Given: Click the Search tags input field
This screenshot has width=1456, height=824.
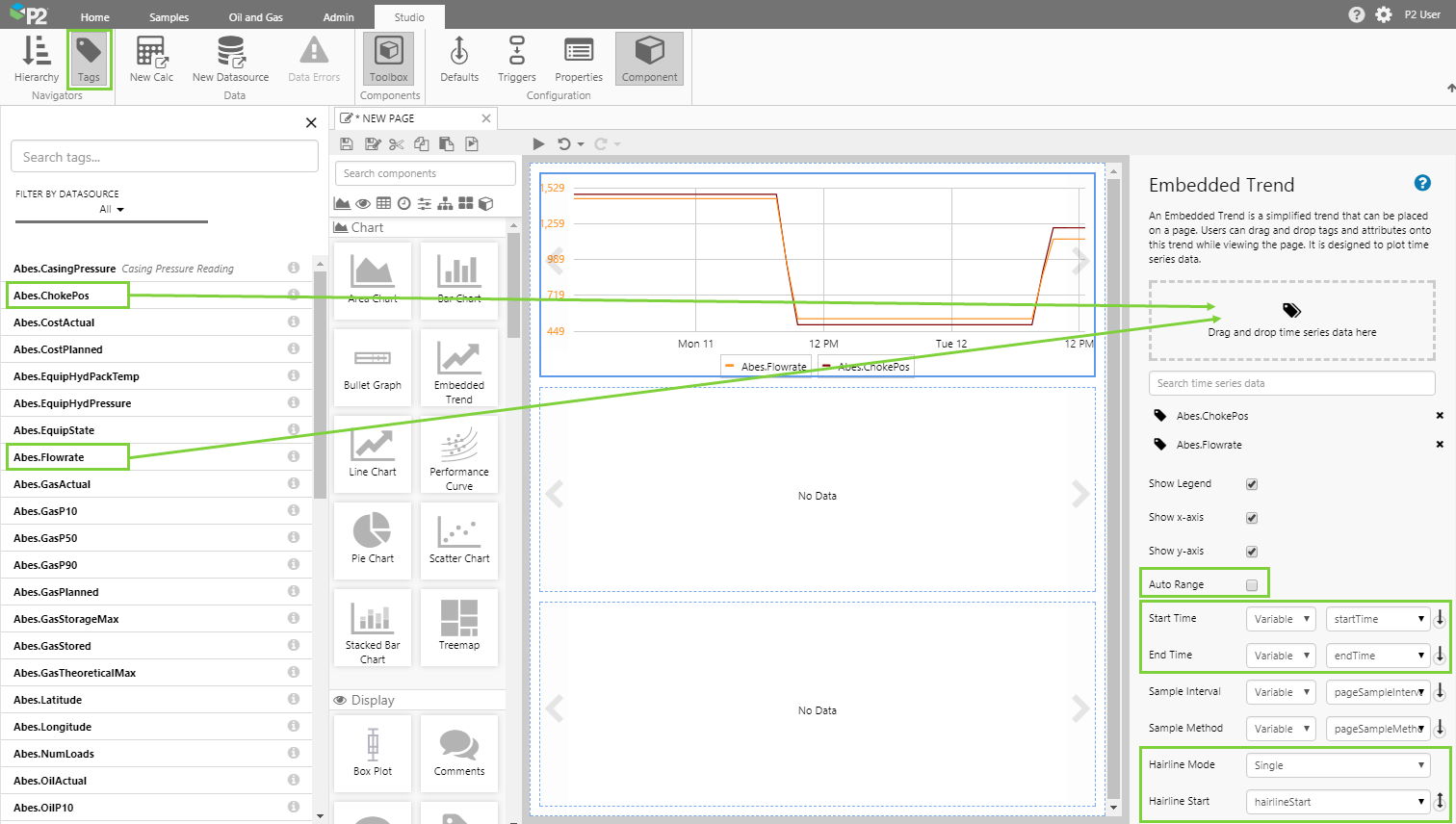Looking at the screenshot, I should [x=164, y=157].
